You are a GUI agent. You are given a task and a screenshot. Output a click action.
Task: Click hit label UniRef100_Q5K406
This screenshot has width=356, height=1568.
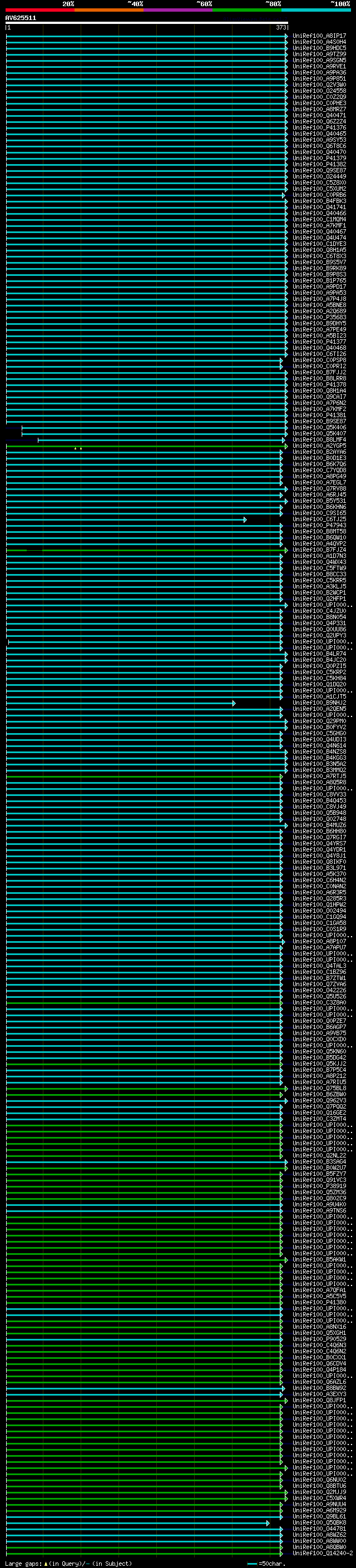(x=319, y=427)
